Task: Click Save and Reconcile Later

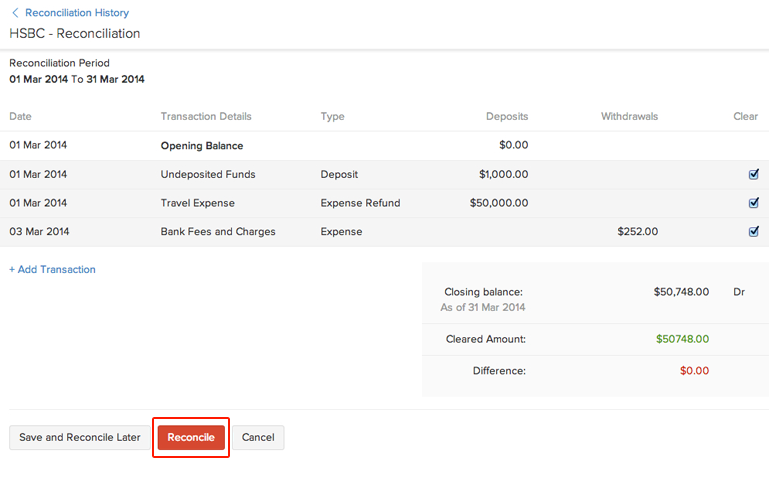Action: click(x=80, y=437)
